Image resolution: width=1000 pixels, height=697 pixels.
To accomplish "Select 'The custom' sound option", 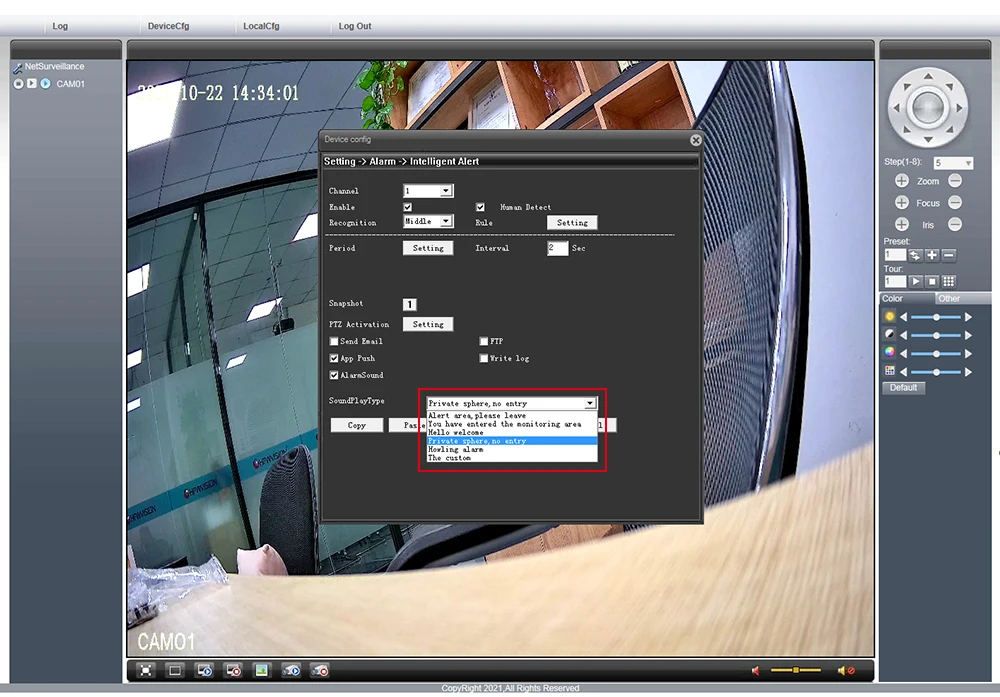I will pos(511,458).
